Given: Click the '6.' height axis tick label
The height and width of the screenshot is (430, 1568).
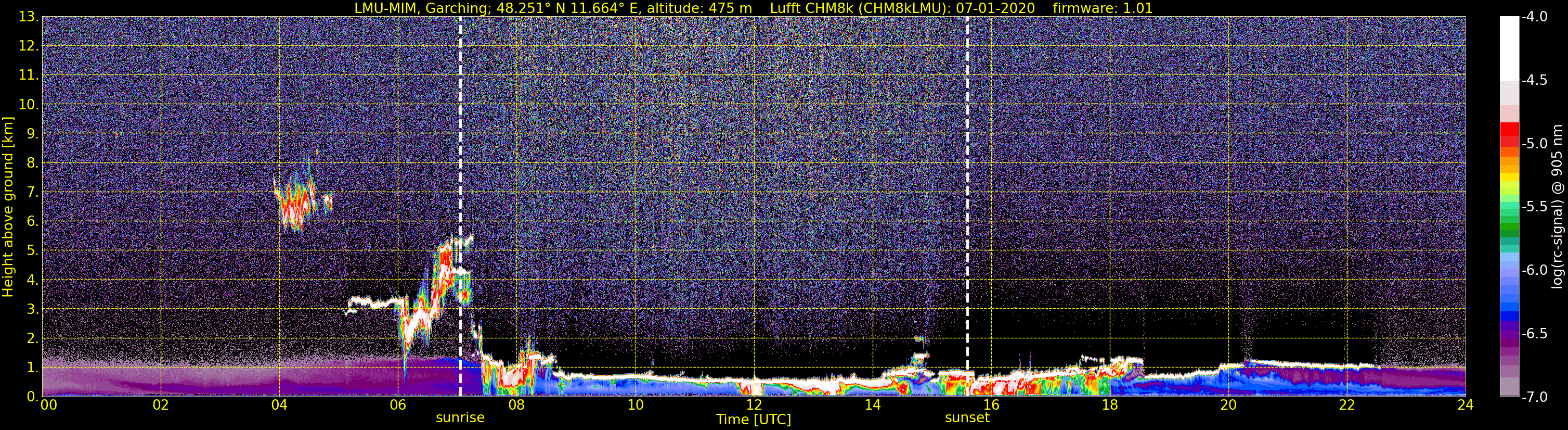Looking at the screenshot, I should tap(33, 222).
